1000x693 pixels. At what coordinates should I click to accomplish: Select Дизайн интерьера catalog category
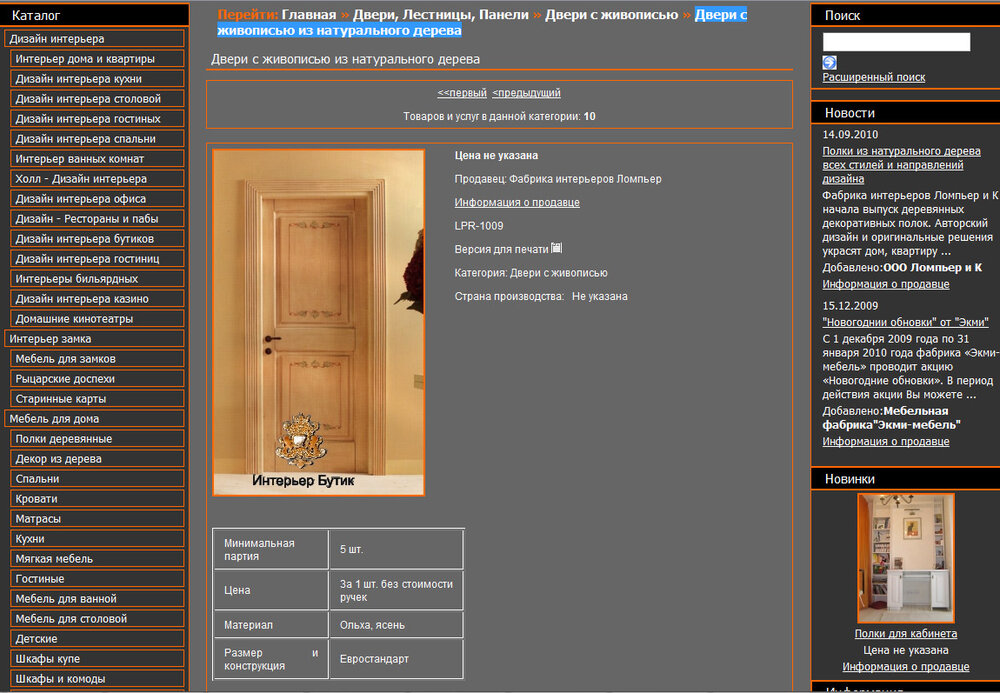click(x=94, y=38)
